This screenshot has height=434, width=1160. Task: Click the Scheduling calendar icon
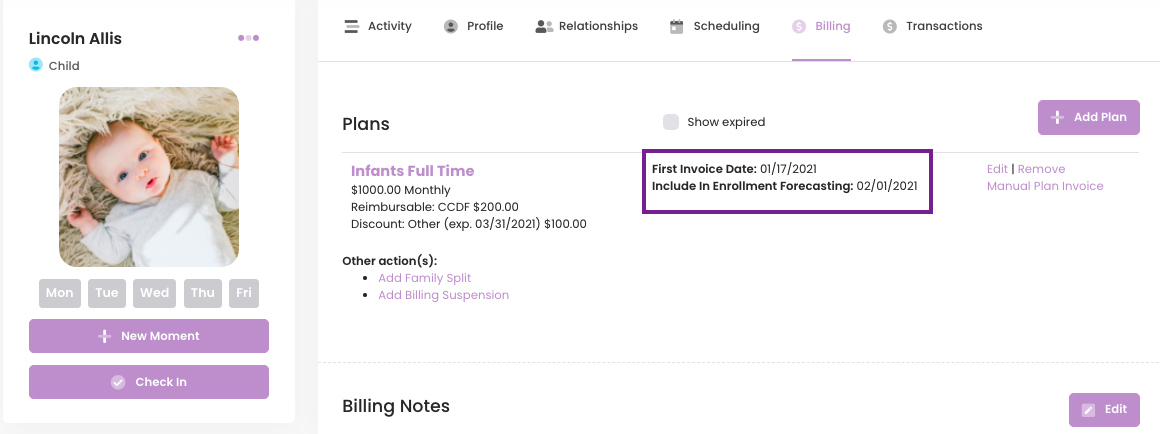tap(676, 27)
